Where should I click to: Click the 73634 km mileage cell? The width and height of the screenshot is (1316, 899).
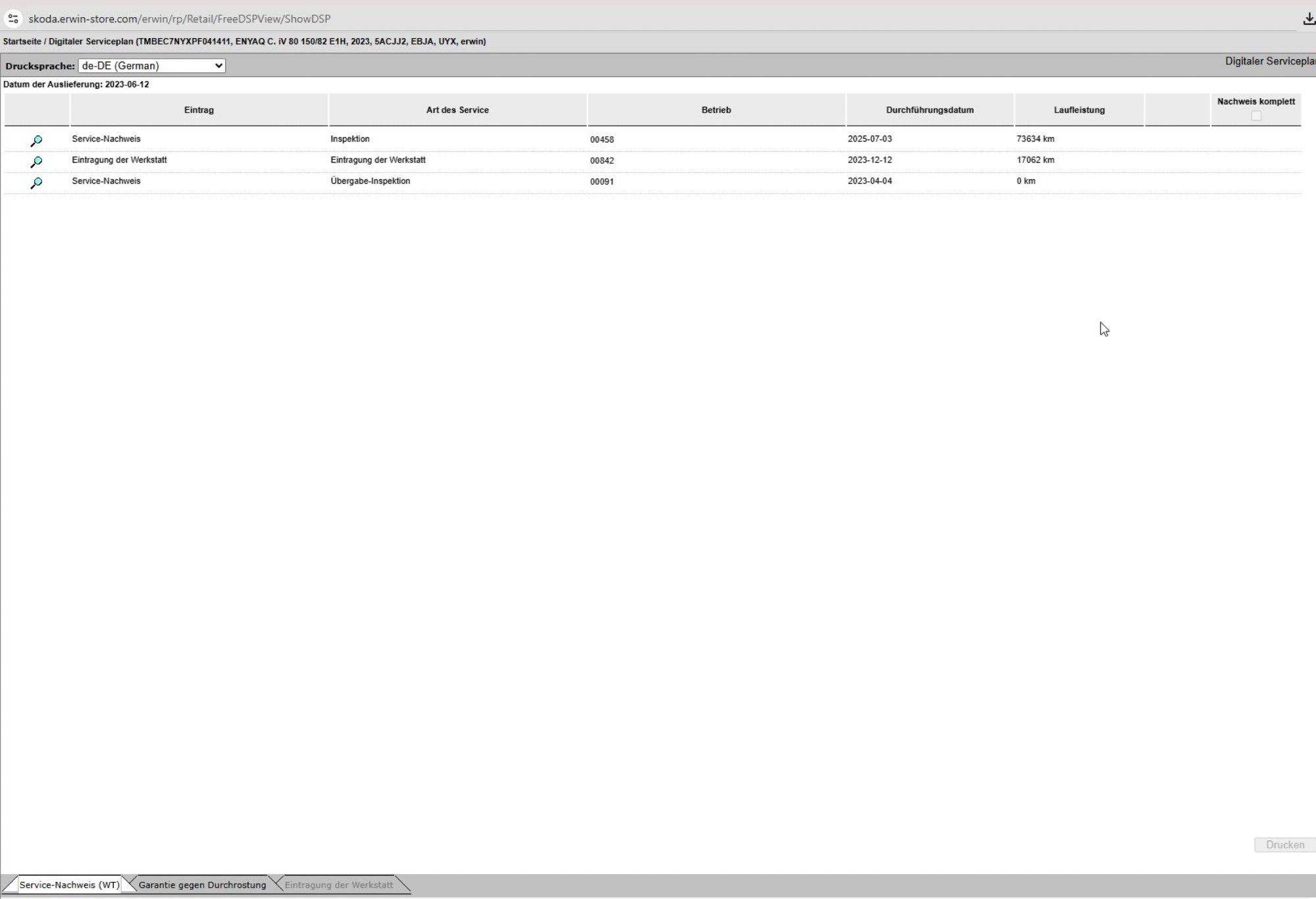(x=1035, y=139)
